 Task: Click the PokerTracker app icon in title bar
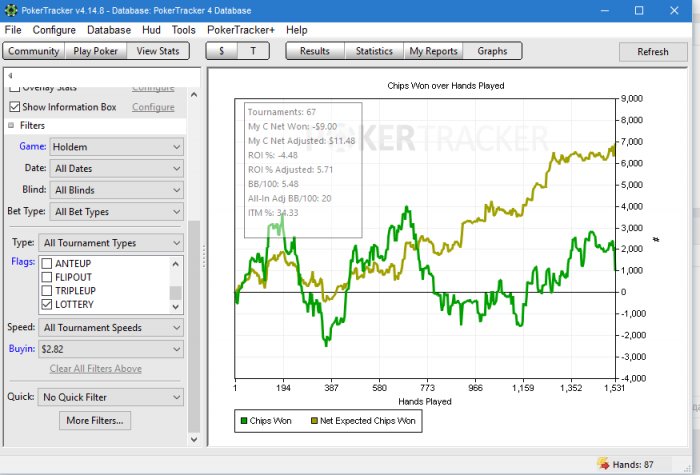point(11,10)
